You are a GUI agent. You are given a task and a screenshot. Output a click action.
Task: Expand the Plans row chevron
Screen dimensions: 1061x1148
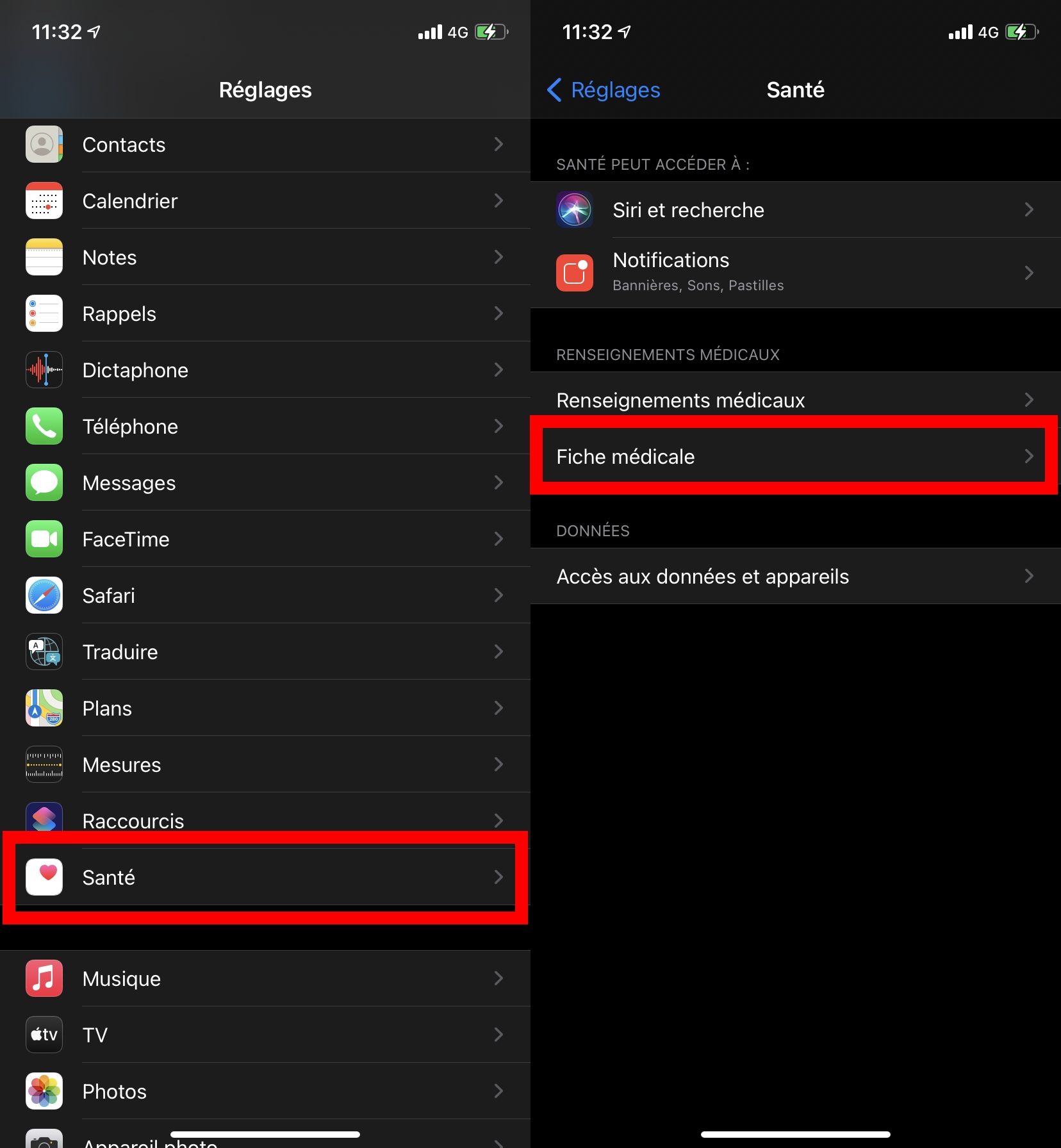[498, 709]
